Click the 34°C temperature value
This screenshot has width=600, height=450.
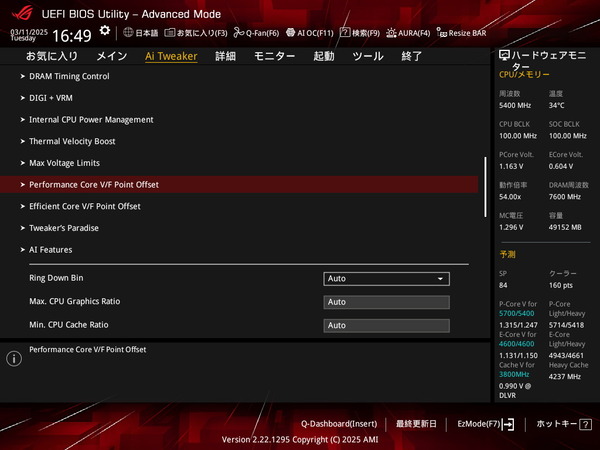[x=557, y=105]
